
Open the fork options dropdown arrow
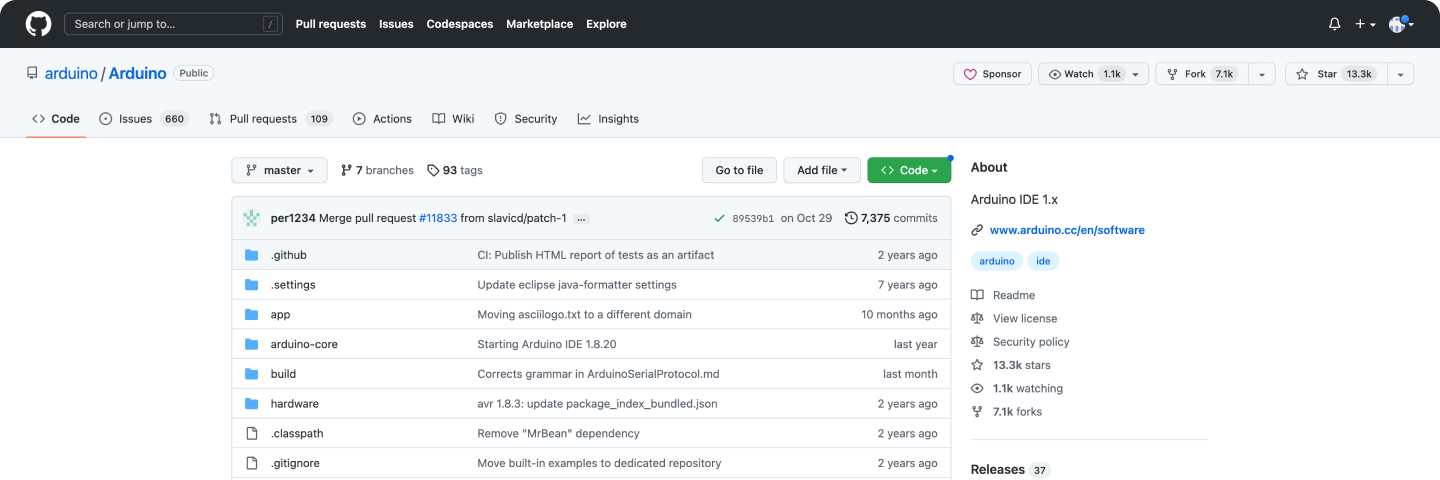[1262, 74]
